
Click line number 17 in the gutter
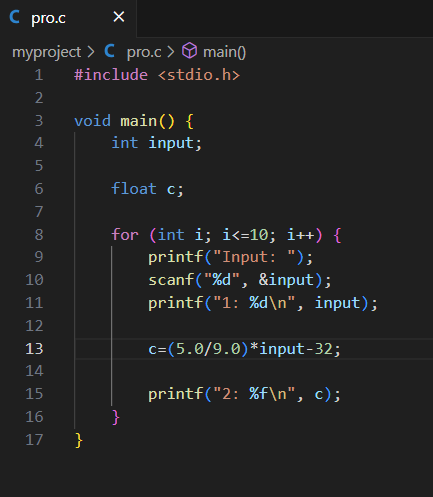click(x=34, y=440)
